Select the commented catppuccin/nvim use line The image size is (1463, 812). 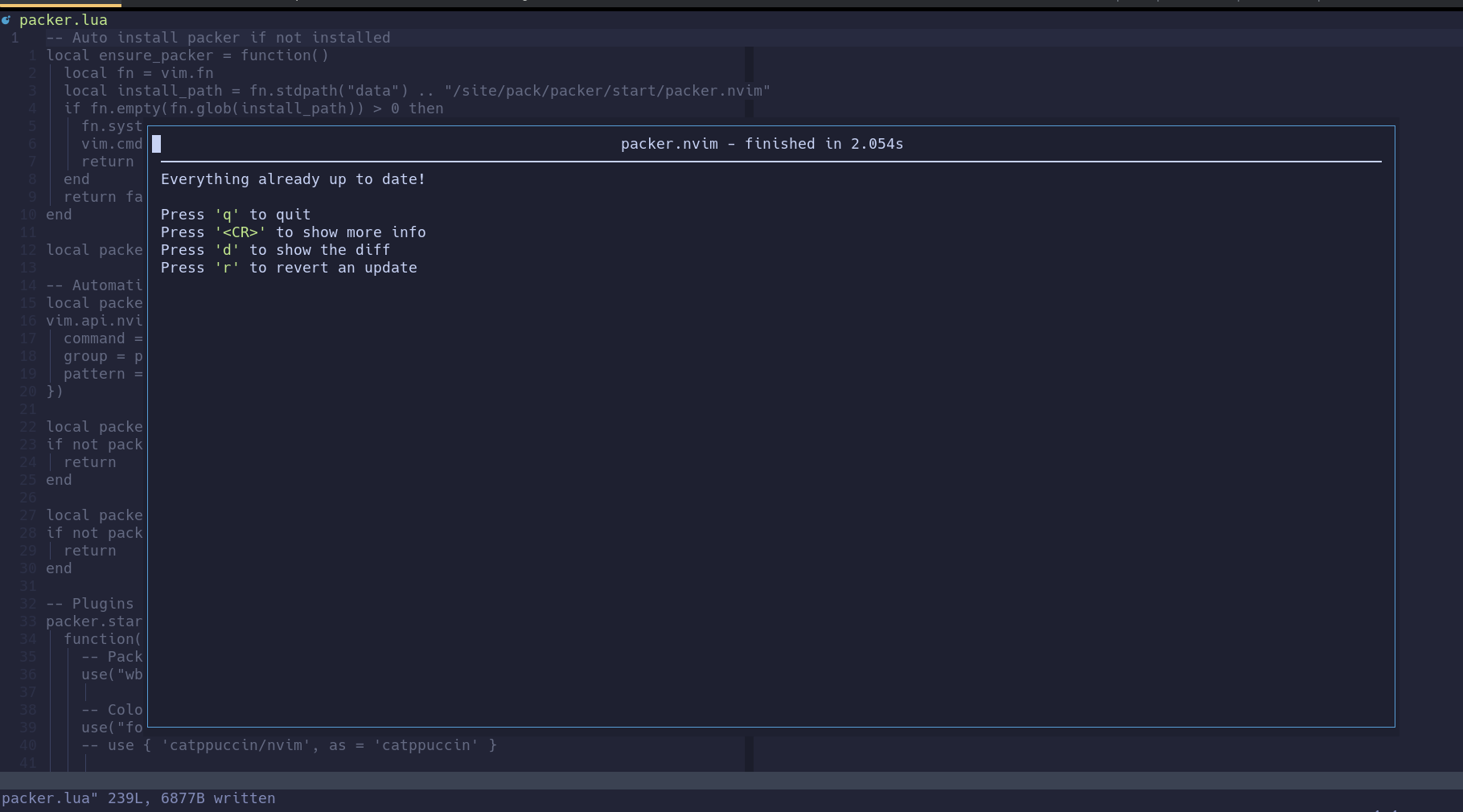point(289,745)
